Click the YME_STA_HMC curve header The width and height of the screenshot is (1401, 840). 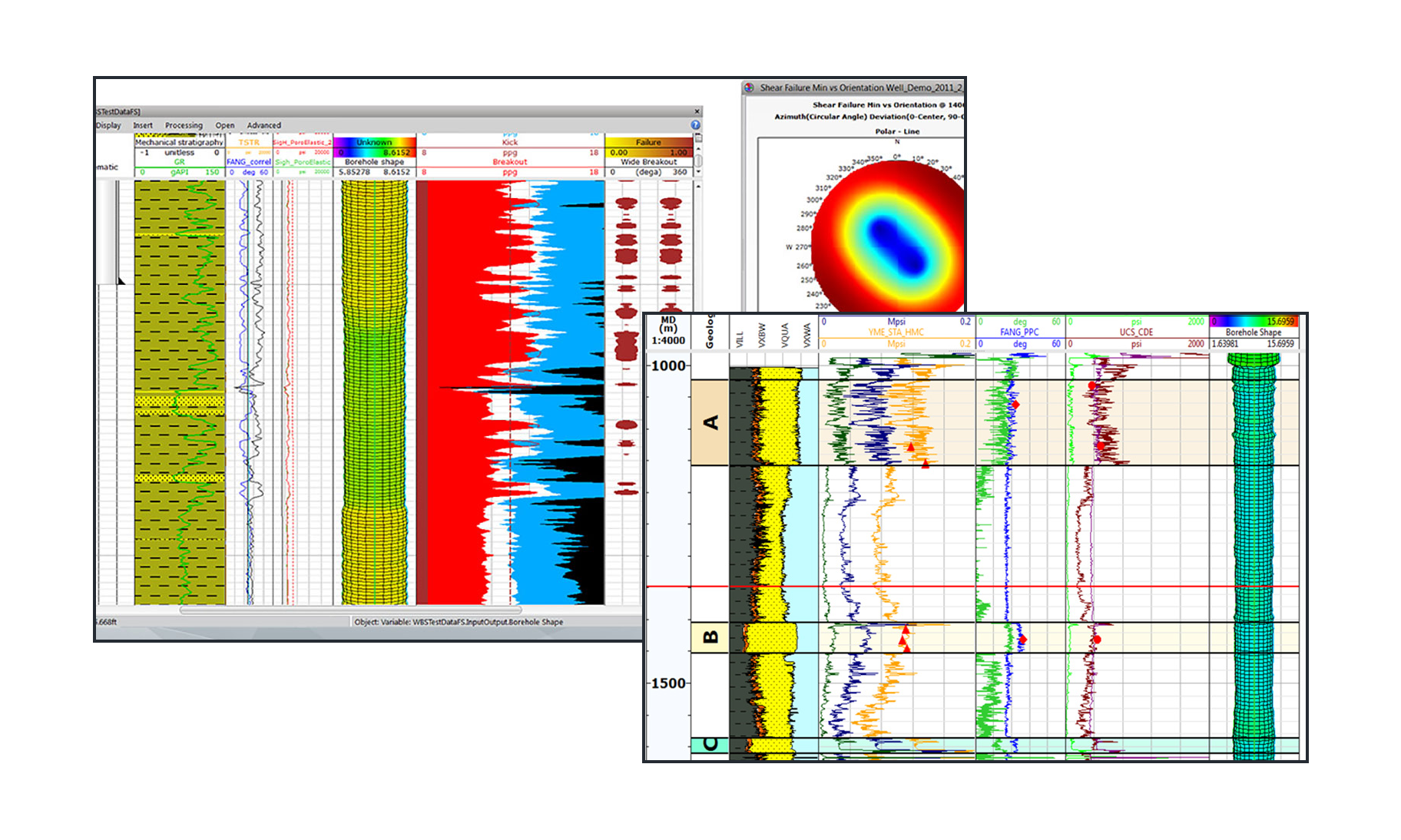pos(896,332)
